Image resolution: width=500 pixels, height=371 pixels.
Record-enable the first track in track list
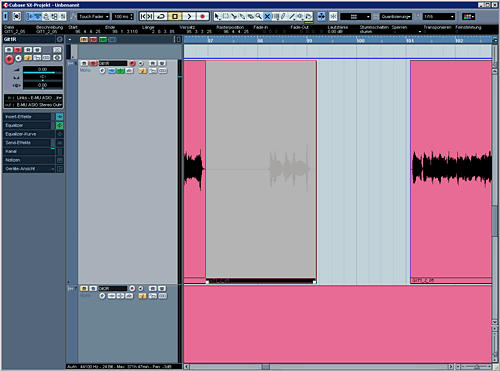pos(132,63)
